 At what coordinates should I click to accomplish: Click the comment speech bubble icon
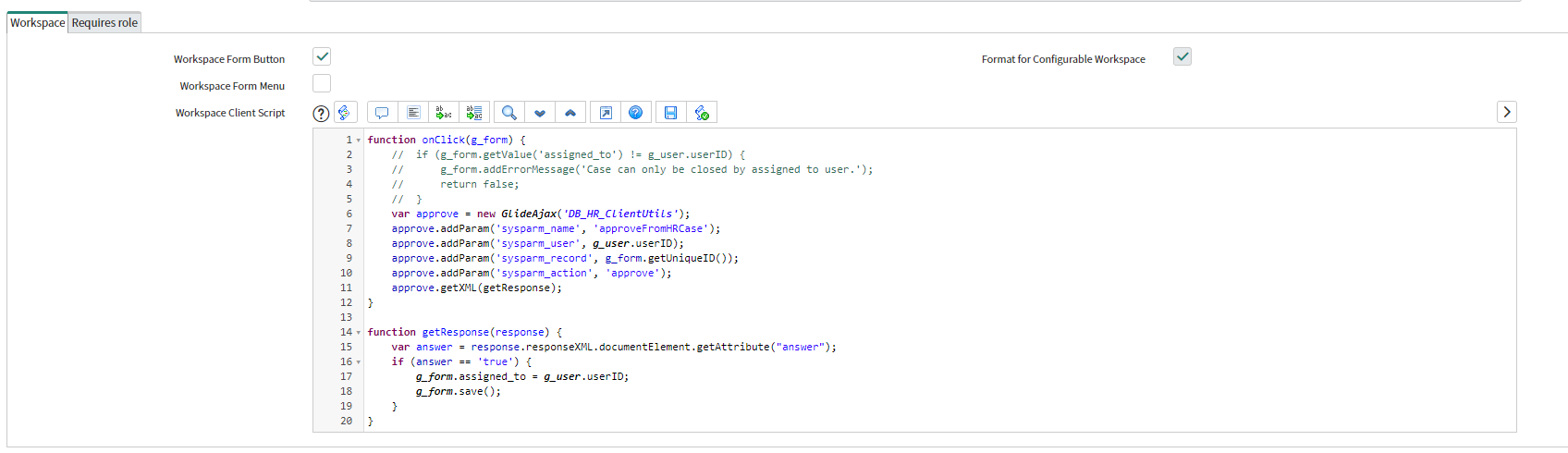click(x=382, y=113)
